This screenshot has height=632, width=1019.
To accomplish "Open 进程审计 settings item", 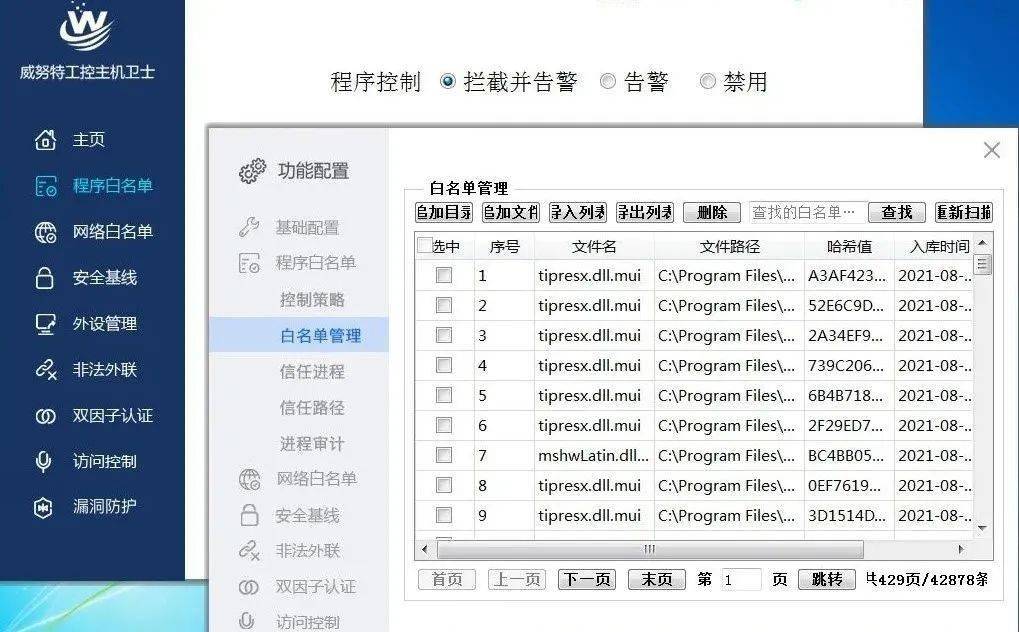I will coord(312,443).
